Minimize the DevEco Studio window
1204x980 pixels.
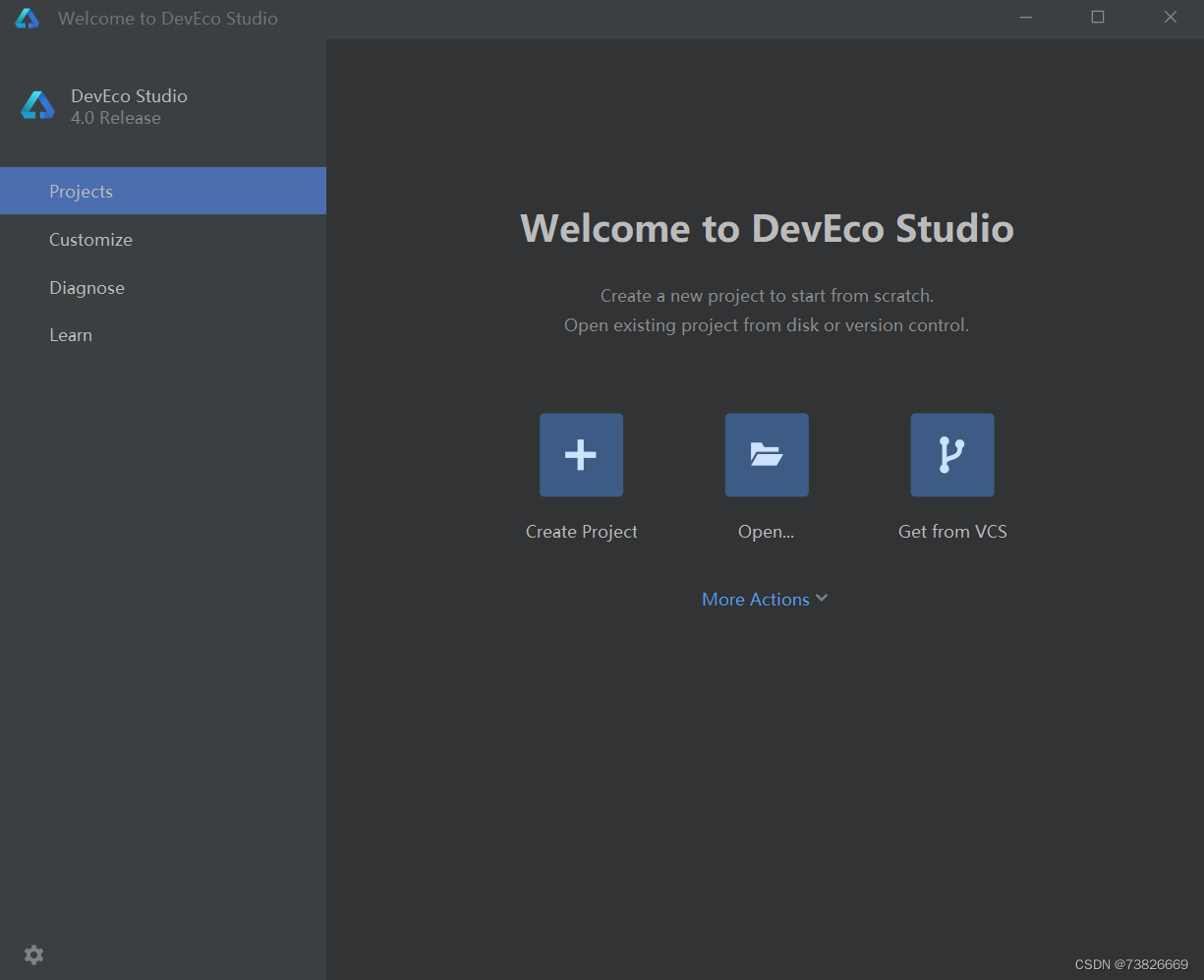[1026, 18]
